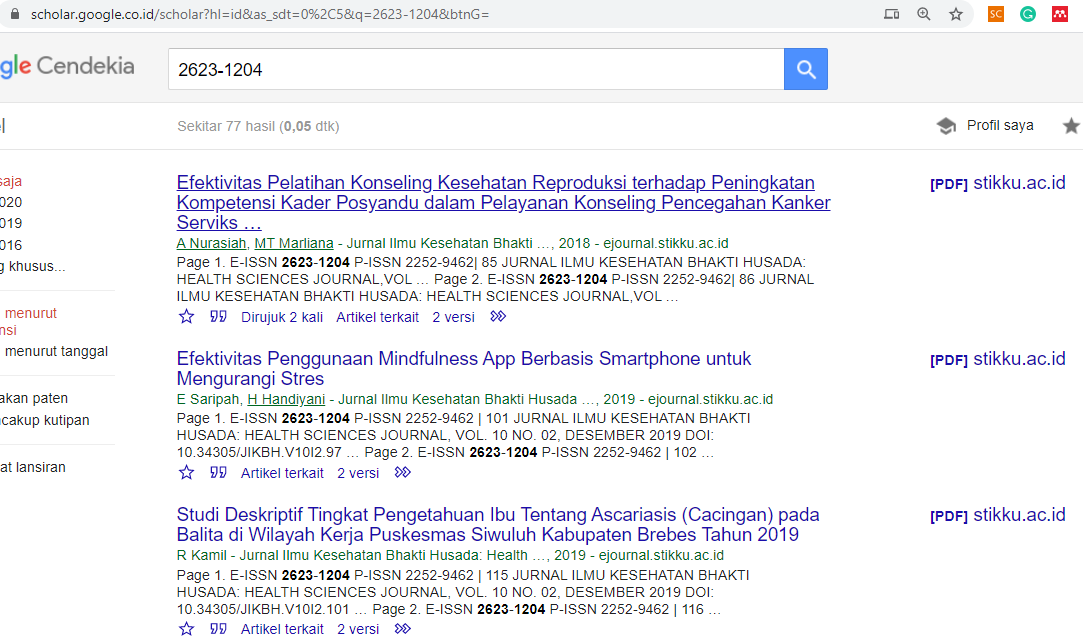Cite the Mindfulness App article

tap(218, 473)
